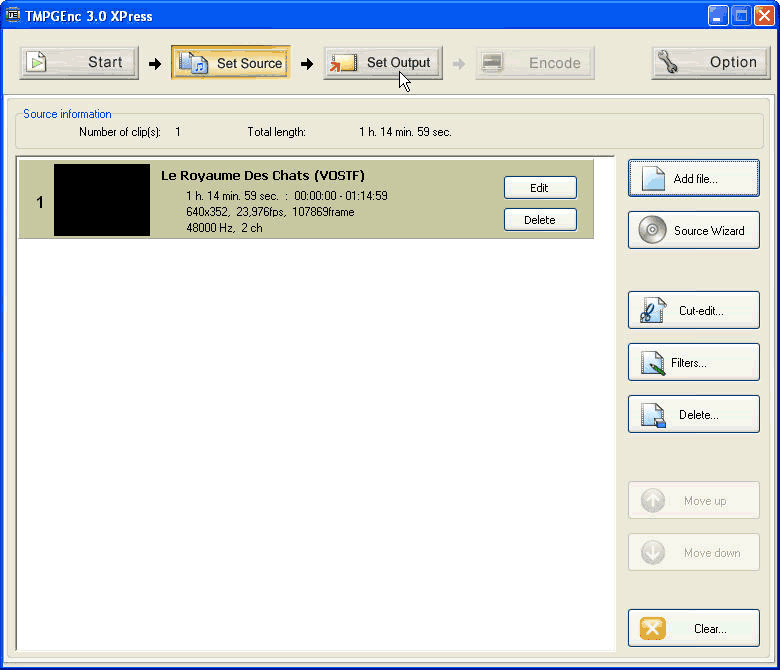Click the Delete clip icon on right panel
Image resolution: width=780 pixels, height=670 pixels.
(x=652, y=415)
